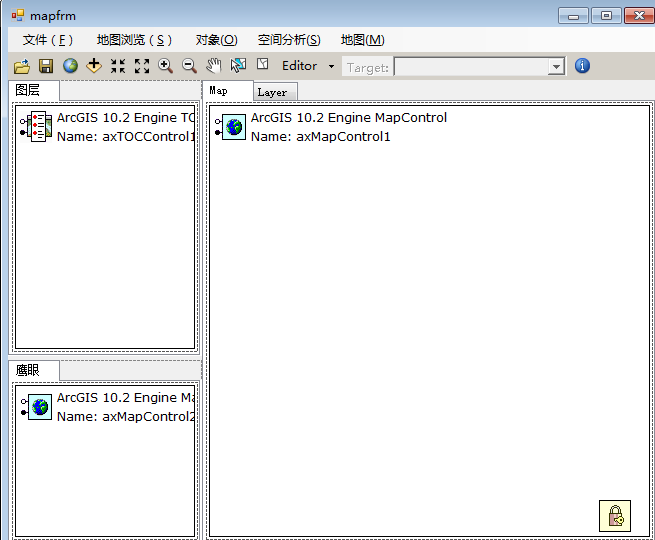Image resolution: width=655 pixels, height=540 pixels.
Task: Close the mapfrm window
Action: coord(639,16)
